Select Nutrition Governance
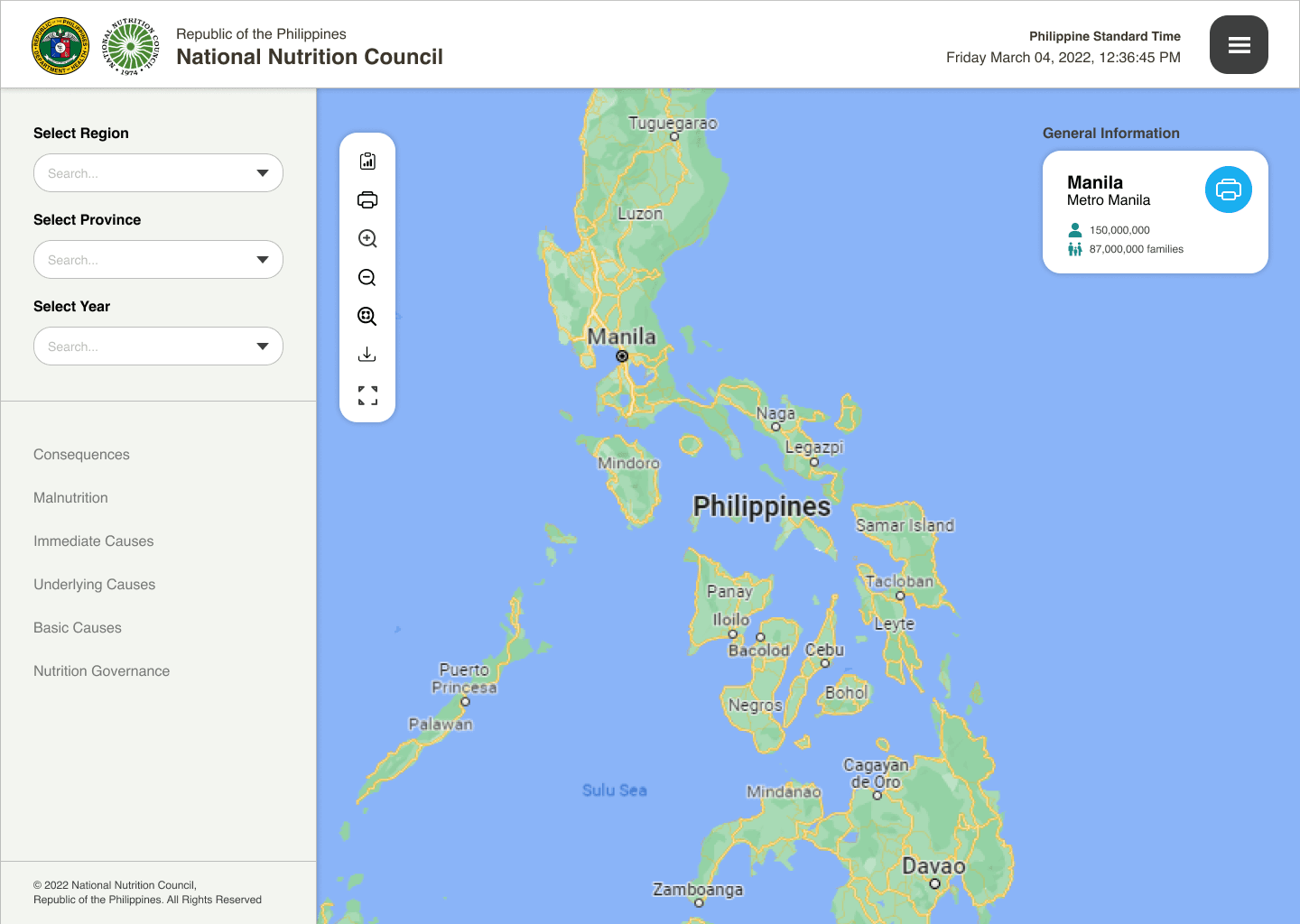 [x=101, y=671]
